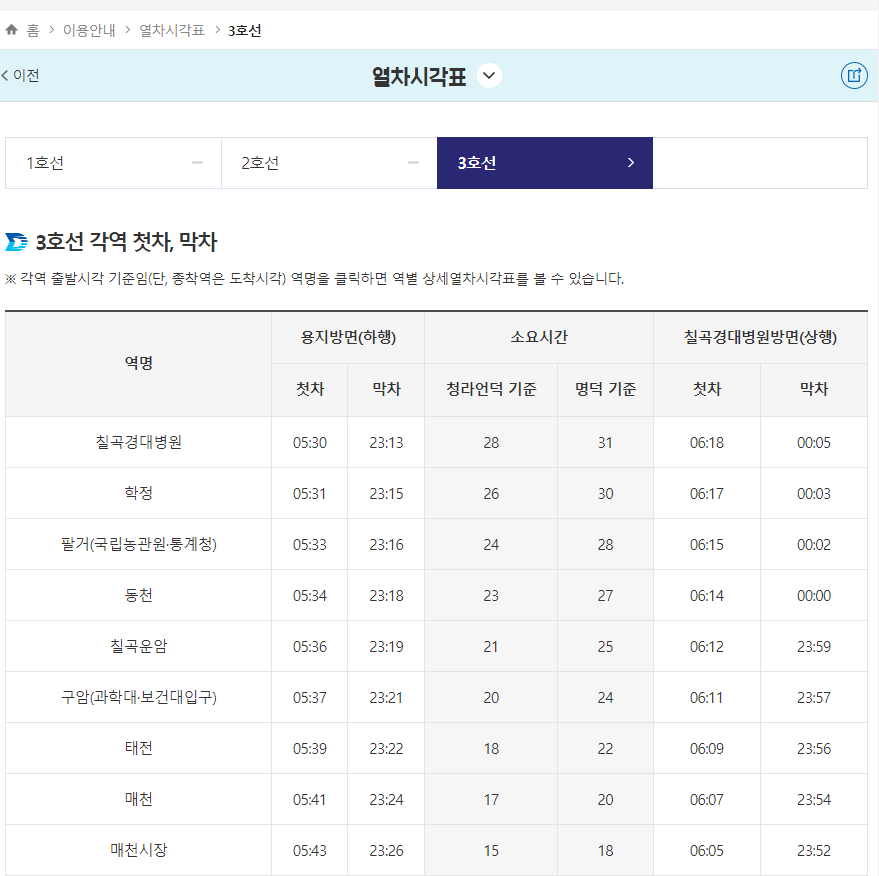
Task: Click 05:43 first train of 매천시장
Action: (x=309, y=851)
